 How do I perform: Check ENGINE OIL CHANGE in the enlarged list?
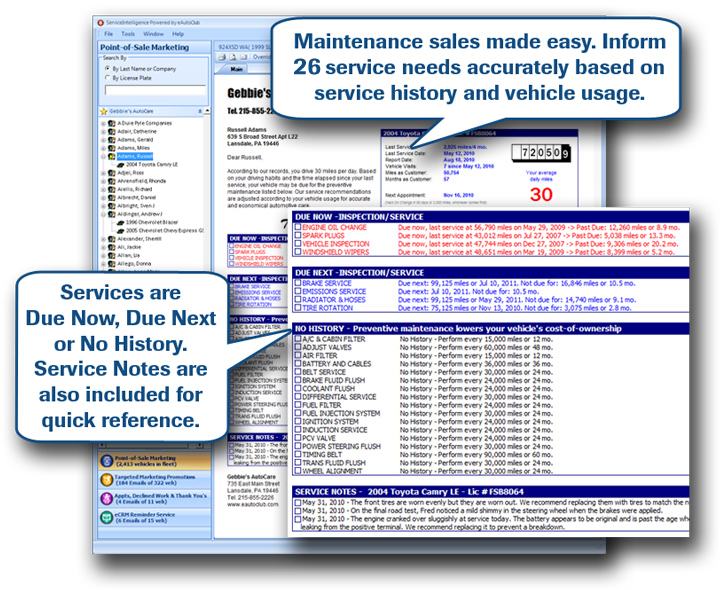298,227
